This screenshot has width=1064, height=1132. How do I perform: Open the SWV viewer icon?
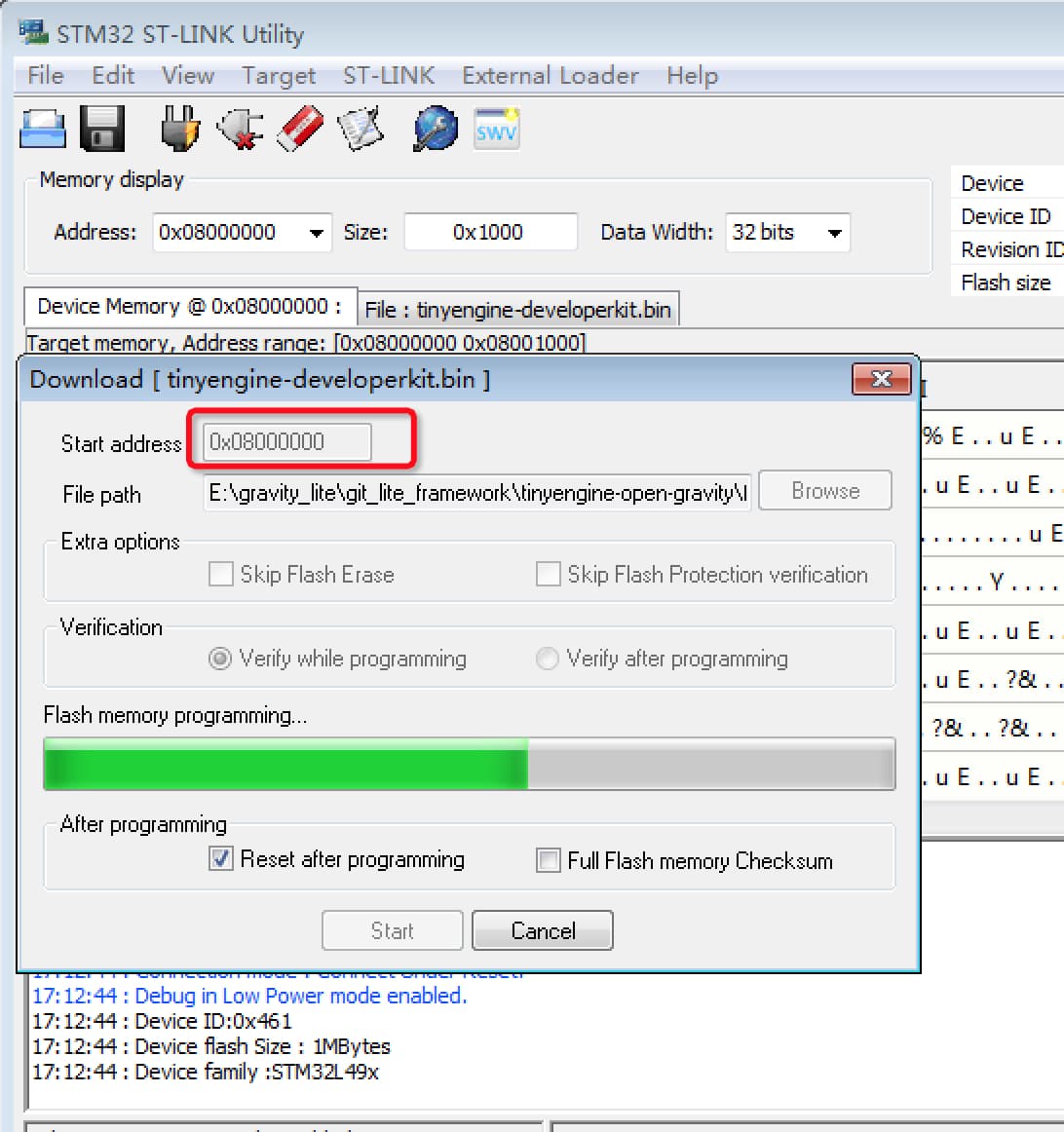(497, 130)
